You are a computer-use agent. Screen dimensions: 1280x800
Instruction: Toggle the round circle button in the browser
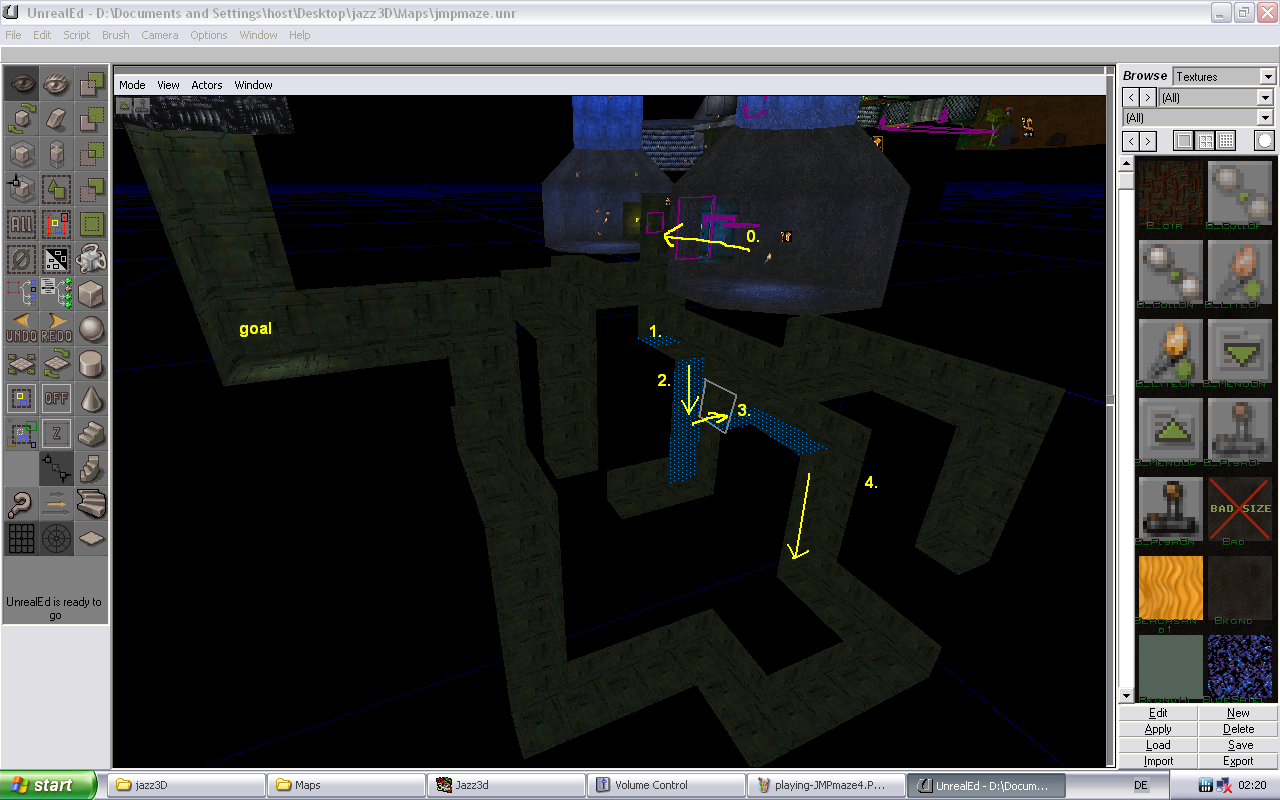coord(1265,141)
